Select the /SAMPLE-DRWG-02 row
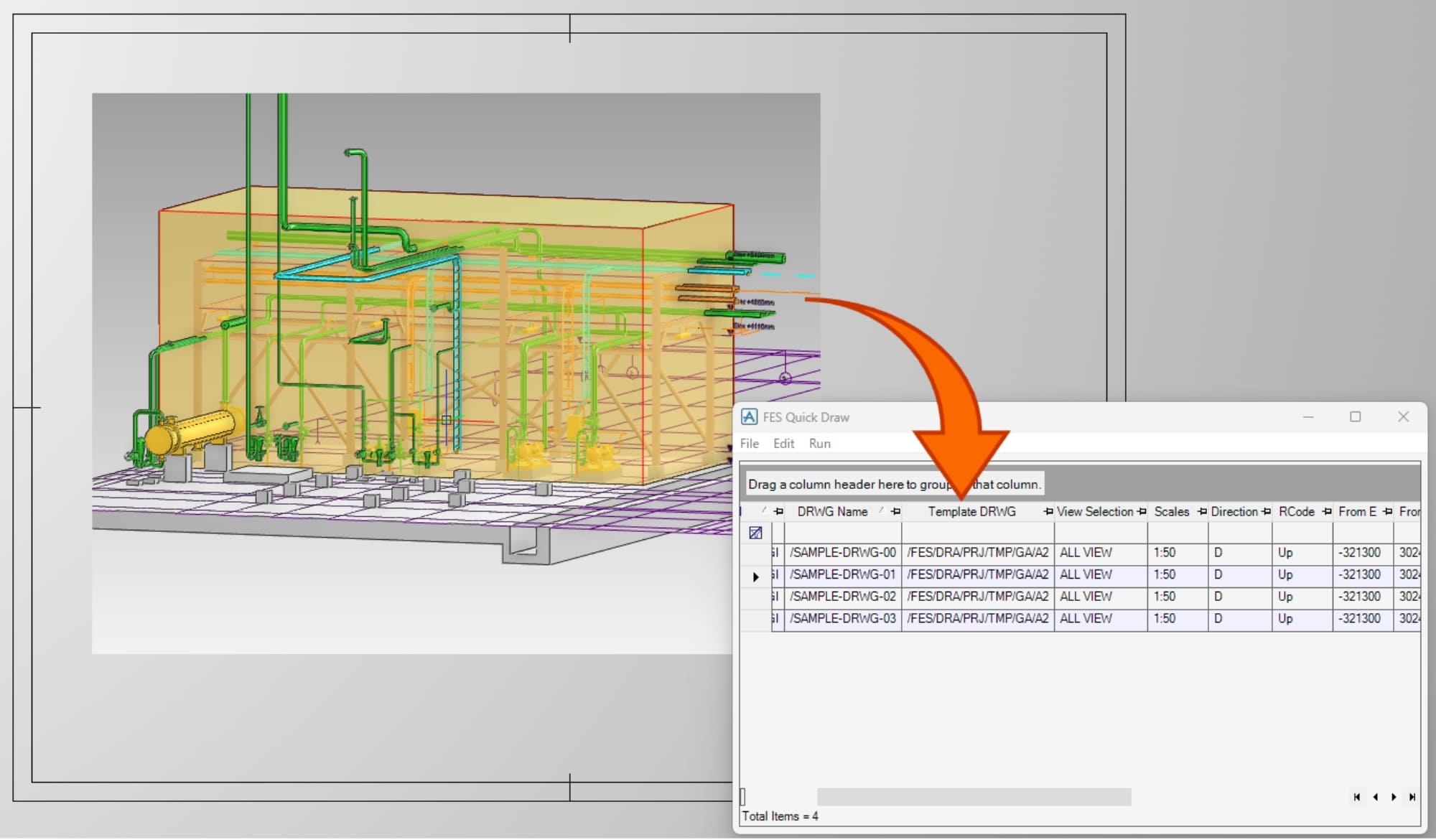1436x840 pixels. pyautogui.click(x=842, y=597)
